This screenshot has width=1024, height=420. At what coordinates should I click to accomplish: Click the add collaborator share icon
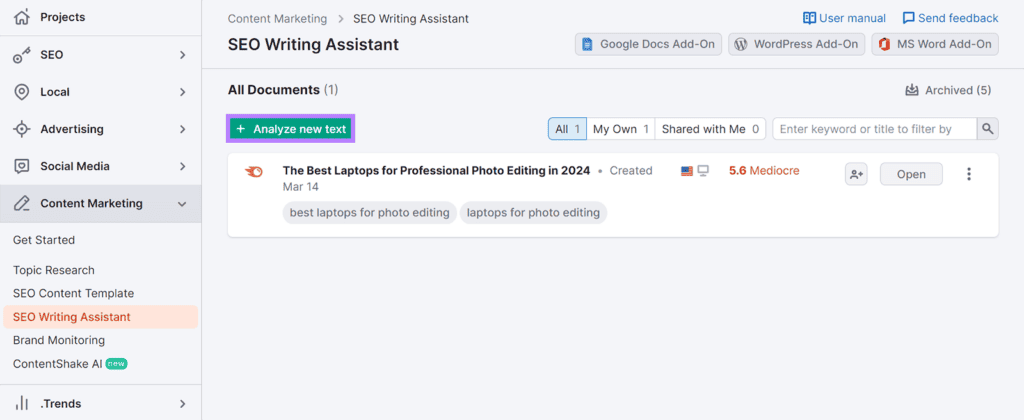click(x=856, y=174)
